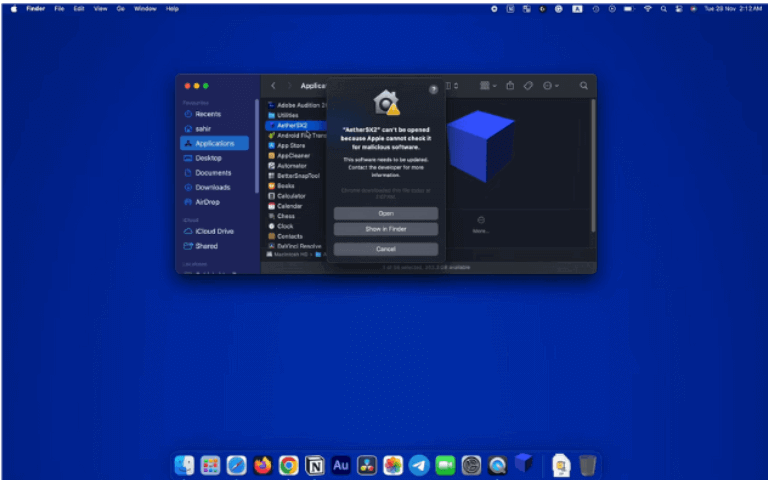This screenshot has height=480, width=768.
Task: Select Recents in the Finder sidebar
Action: tap(214, 114)
